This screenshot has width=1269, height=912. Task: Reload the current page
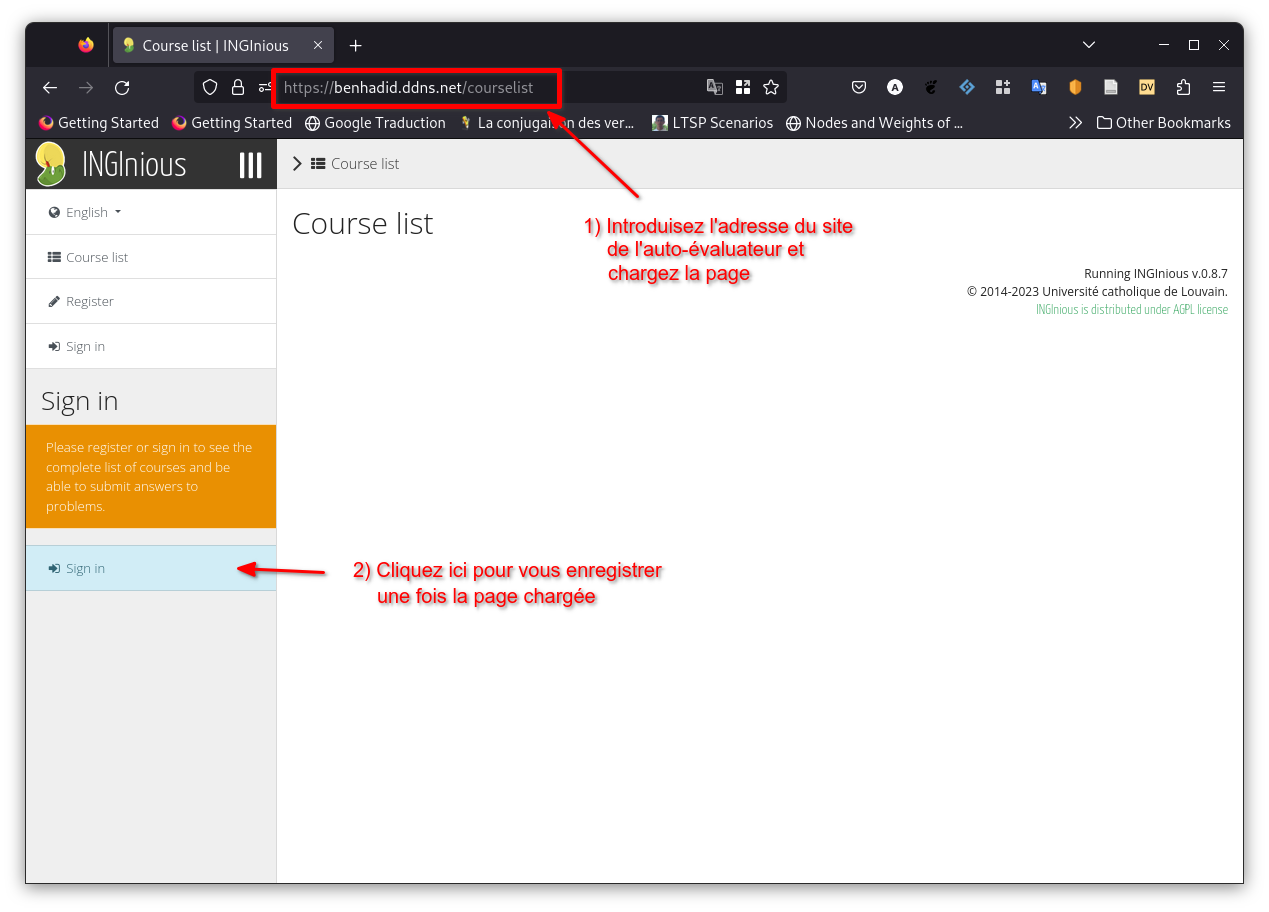coord(122,87)
